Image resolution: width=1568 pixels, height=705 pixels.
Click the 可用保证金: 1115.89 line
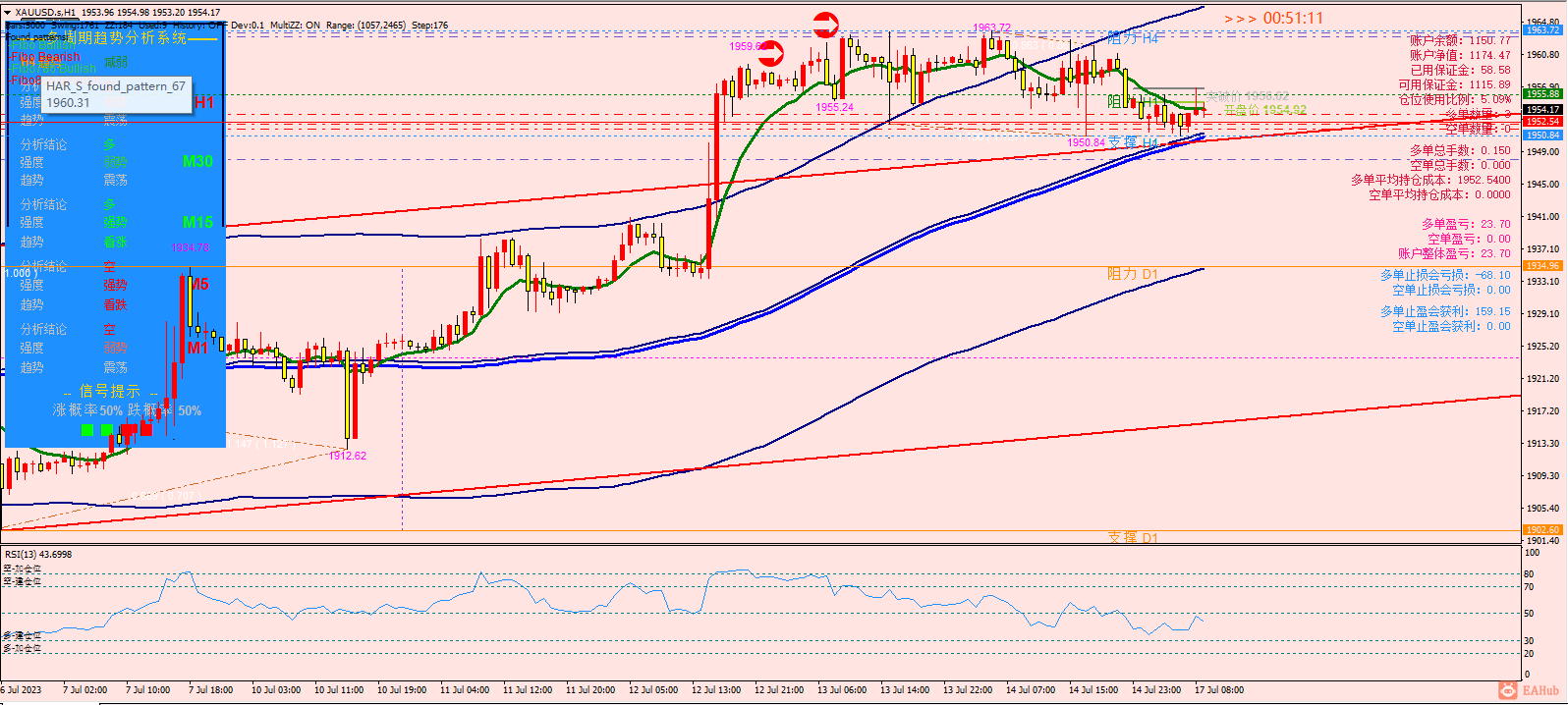1455,84
